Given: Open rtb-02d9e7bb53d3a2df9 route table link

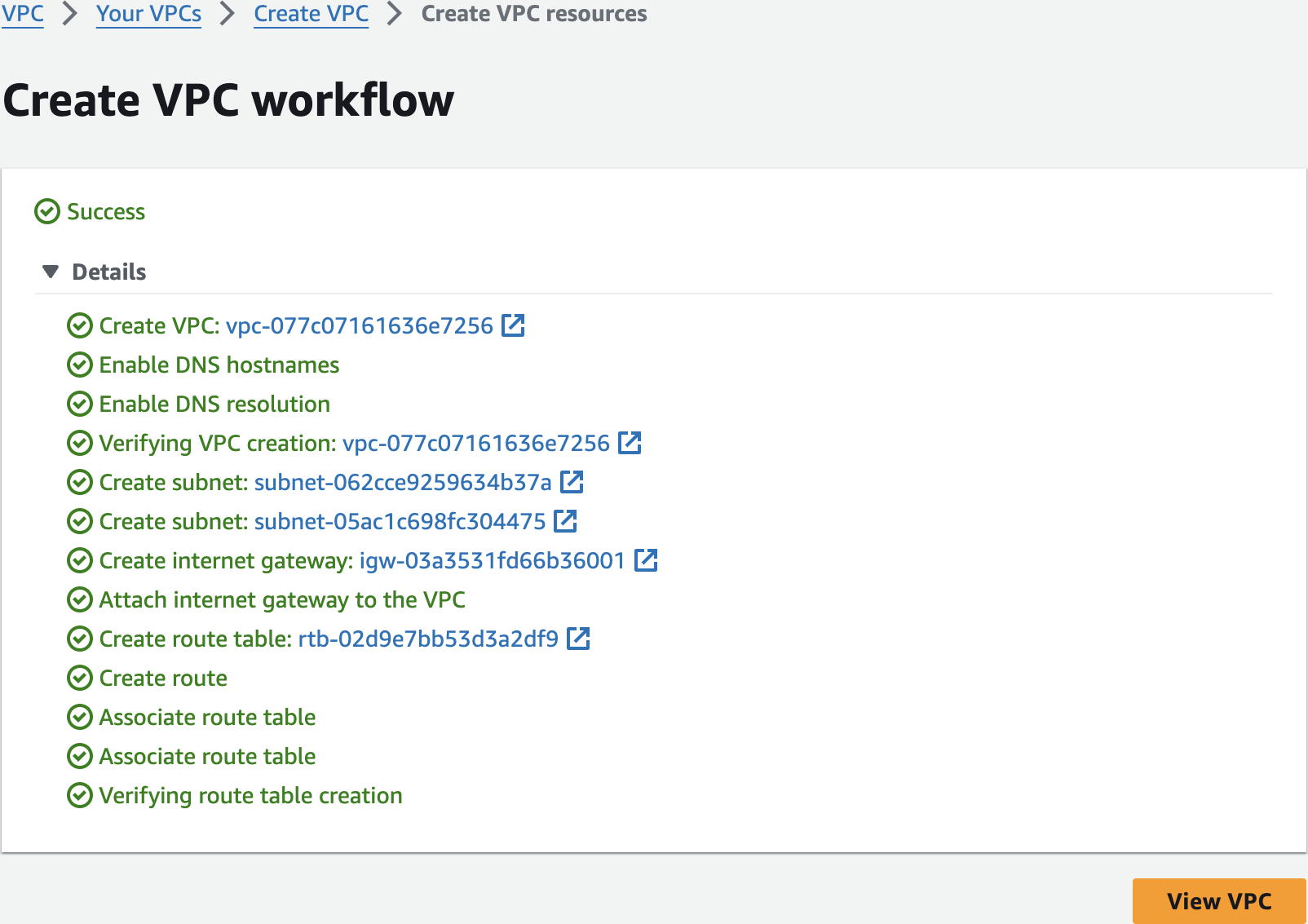Looking at the screenshot, I should (x=428, y=639).
